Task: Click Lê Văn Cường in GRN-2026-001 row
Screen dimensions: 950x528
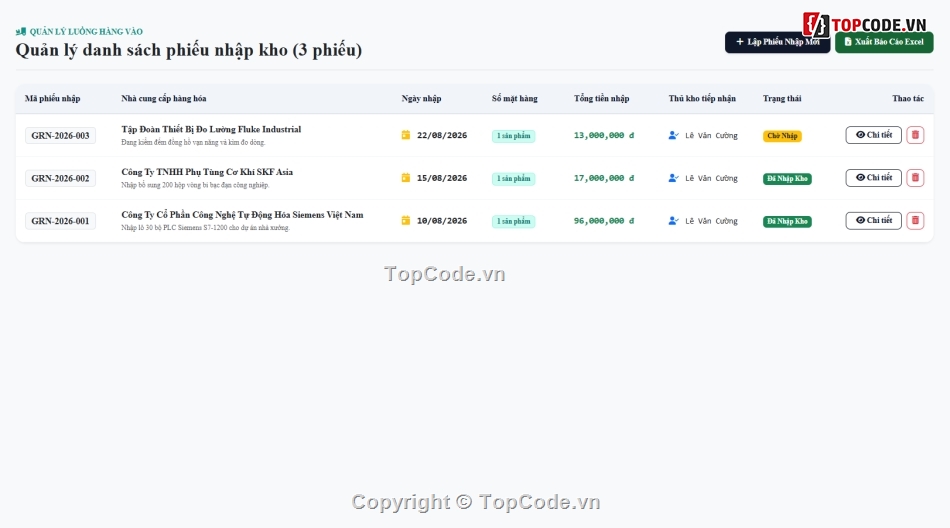Action: pos(711,221)
